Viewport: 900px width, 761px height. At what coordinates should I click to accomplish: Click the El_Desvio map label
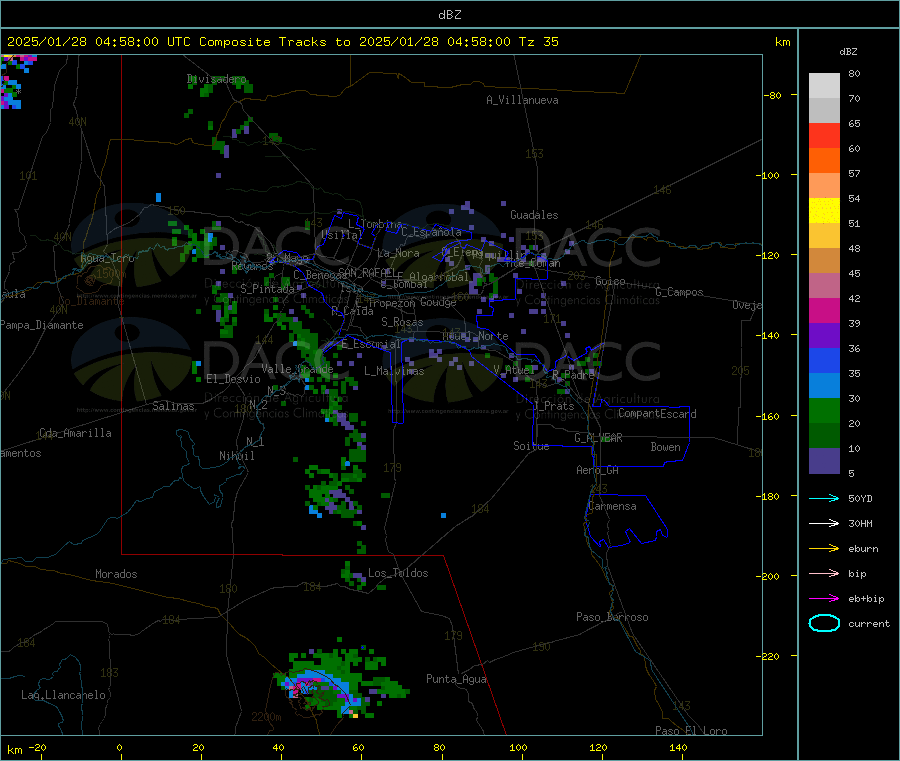point(233,379)
